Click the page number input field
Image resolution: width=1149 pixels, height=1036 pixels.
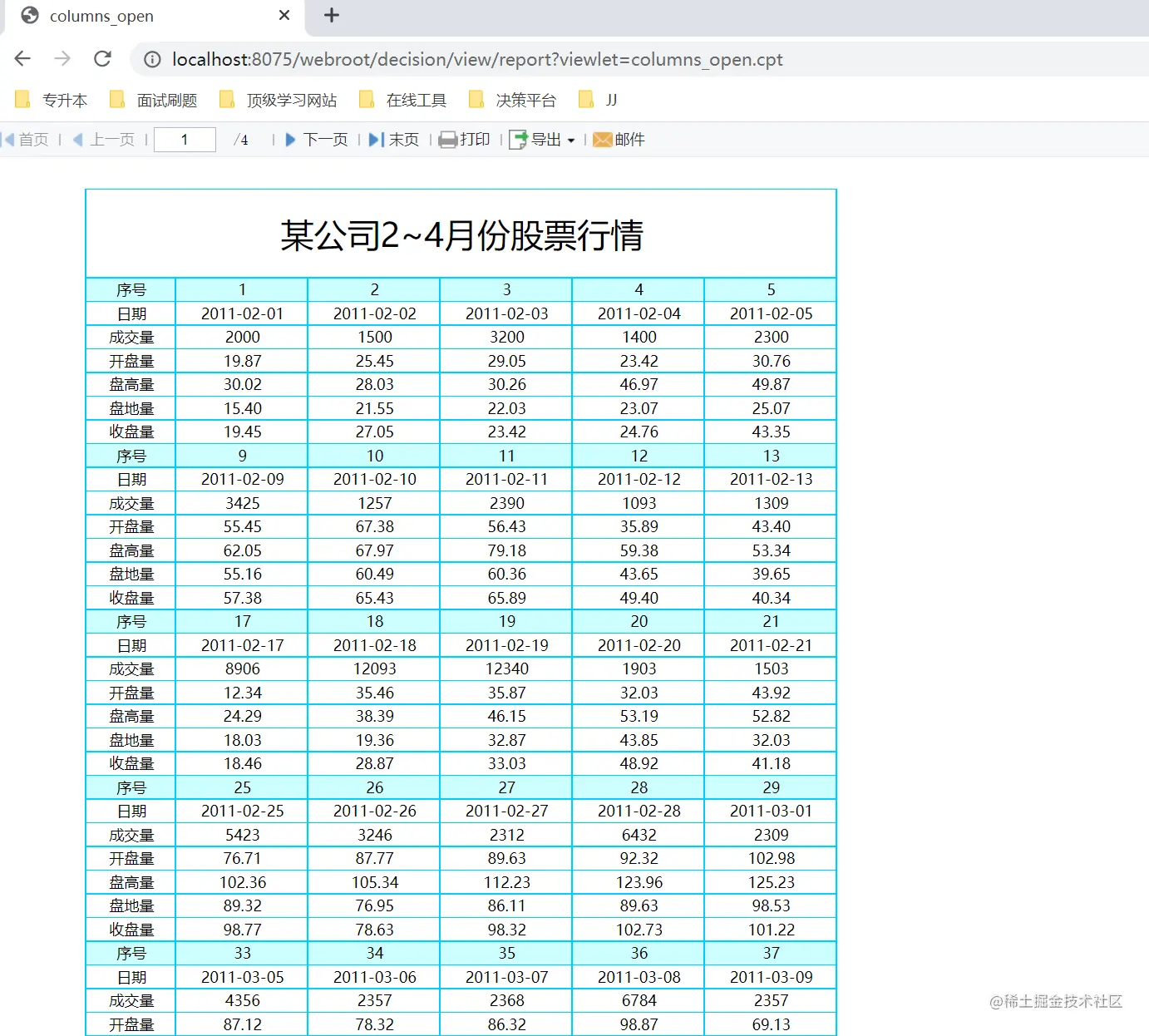(x=185, y=140)
